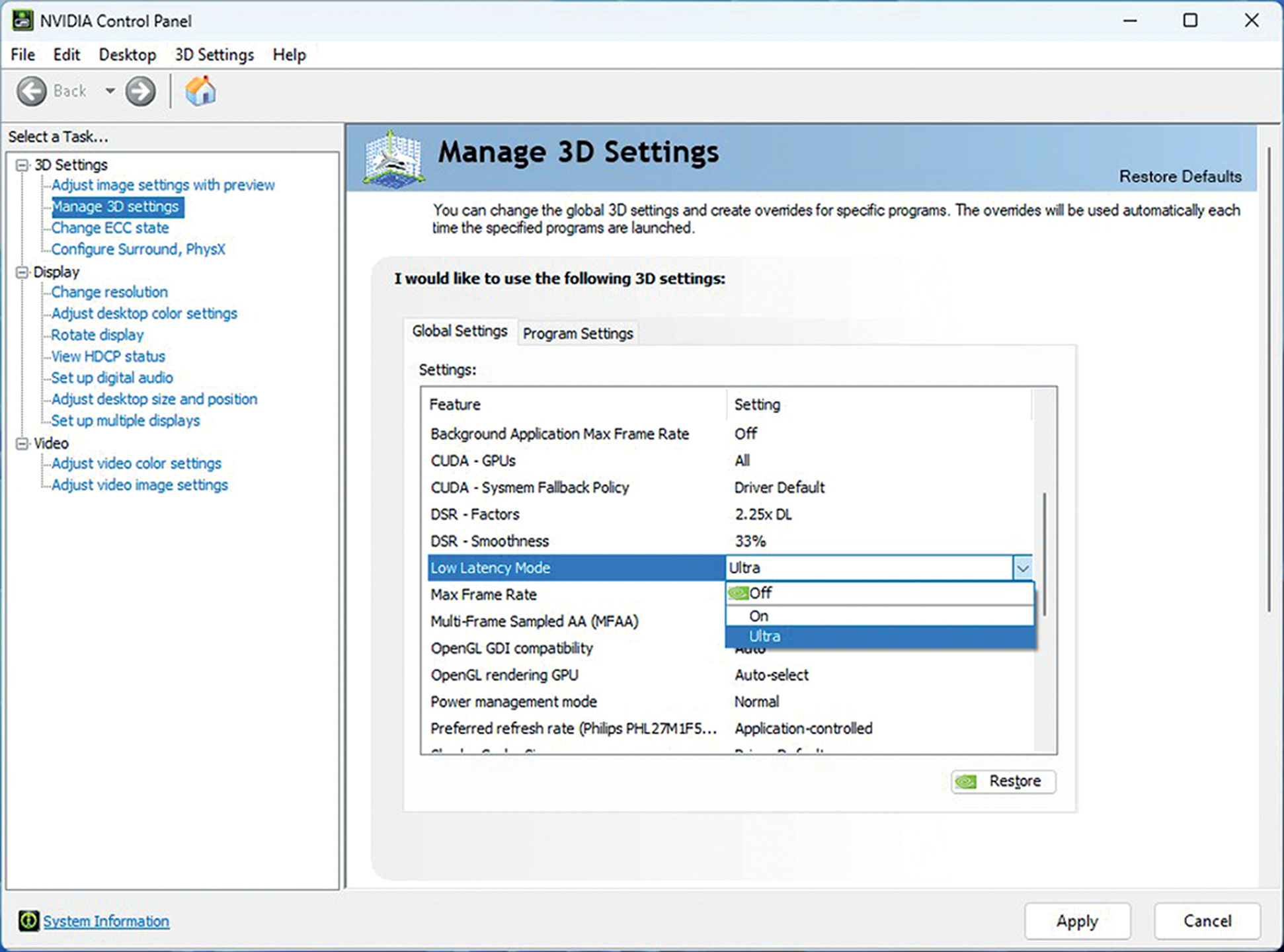Select Adjust desktop color settings
The image size is (1284, 952).
click(x=144, y=313)
